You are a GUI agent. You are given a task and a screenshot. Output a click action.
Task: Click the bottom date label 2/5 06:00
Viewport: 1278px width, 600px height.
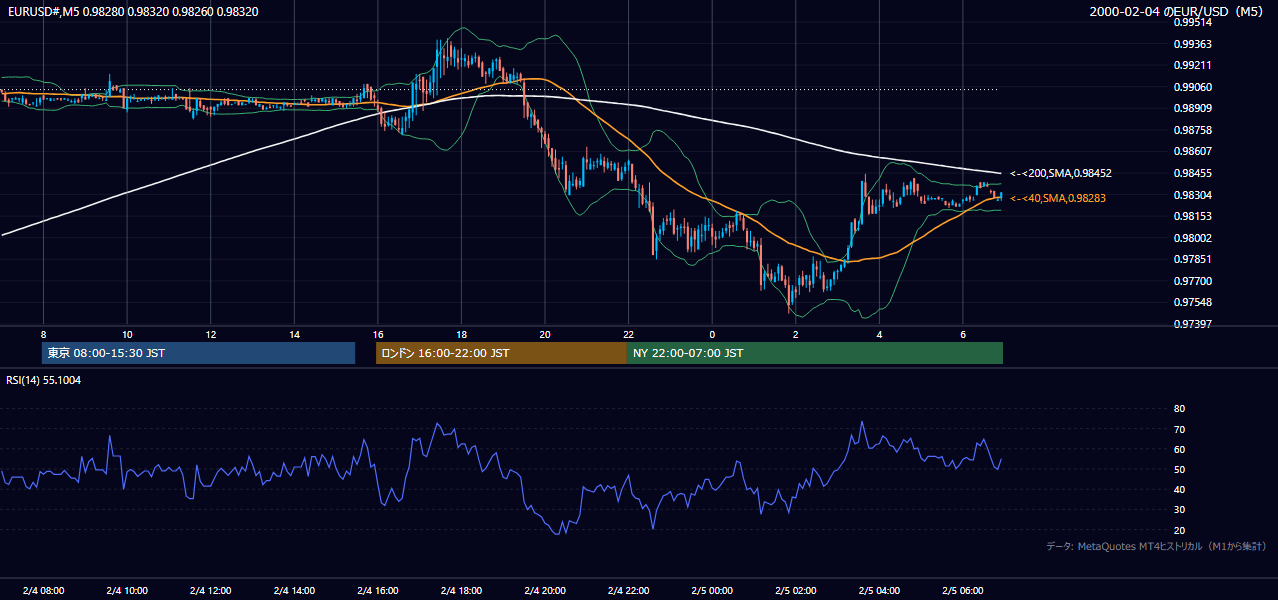962,590
